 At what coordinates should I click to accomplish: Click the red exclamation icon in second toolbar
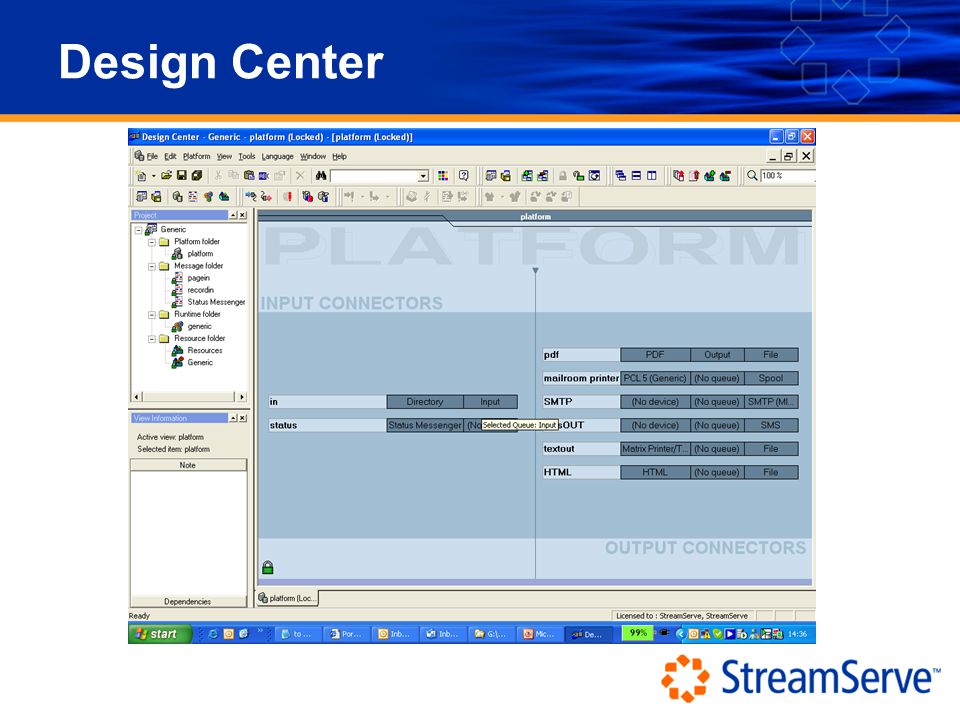(287, 197)
